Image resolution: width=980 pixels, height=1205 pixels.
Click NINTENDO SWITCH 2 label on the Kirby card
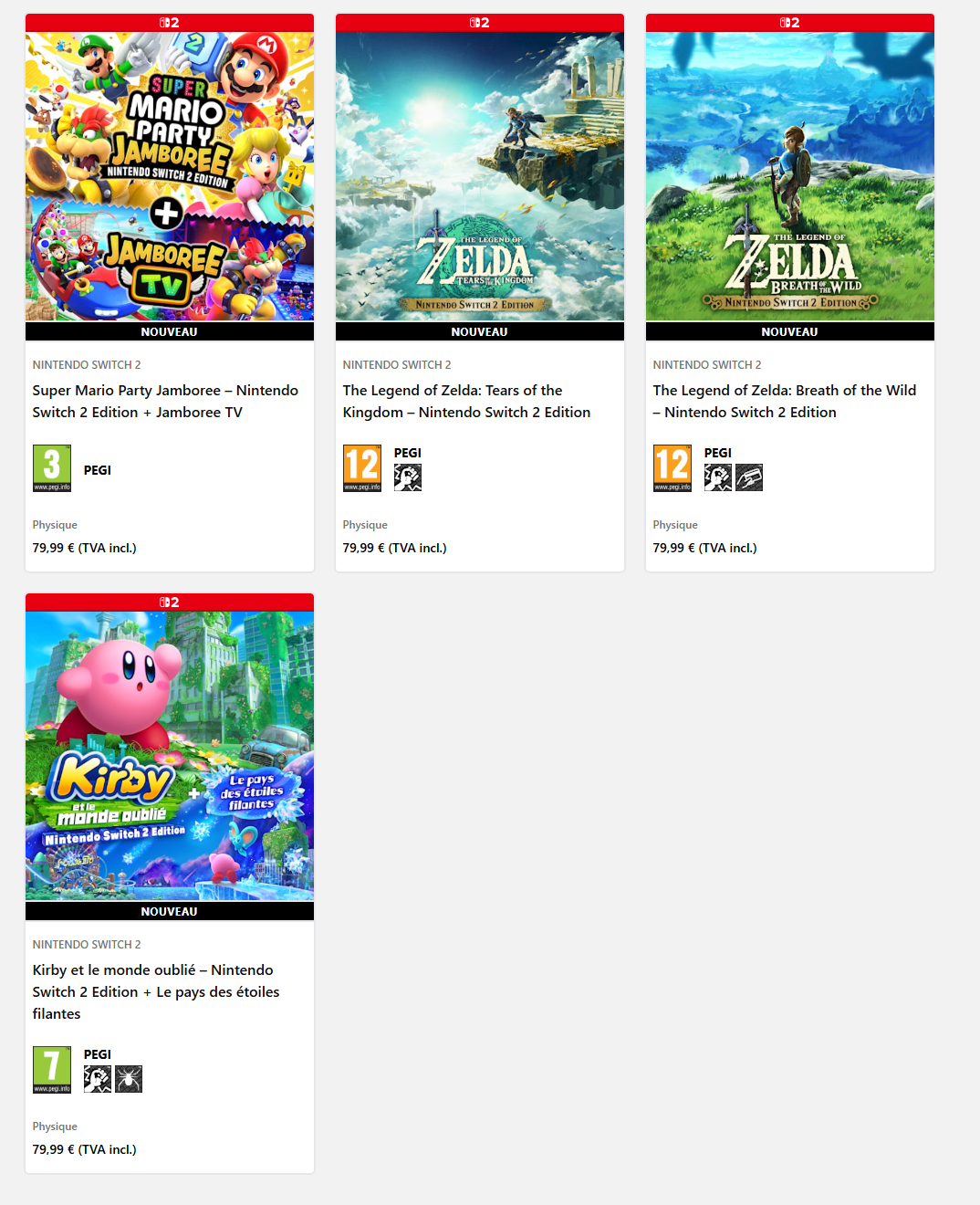coord(87,945)
